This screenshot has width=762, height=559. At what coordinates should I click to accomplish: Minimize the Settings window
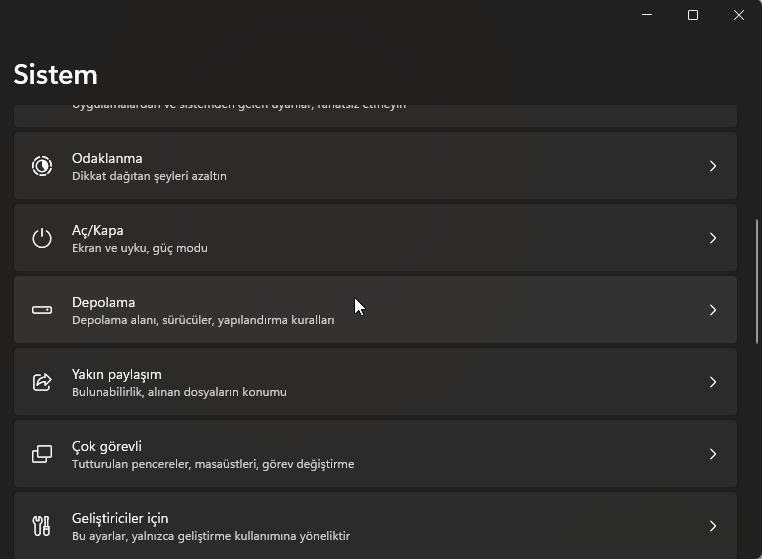[647, 15]
